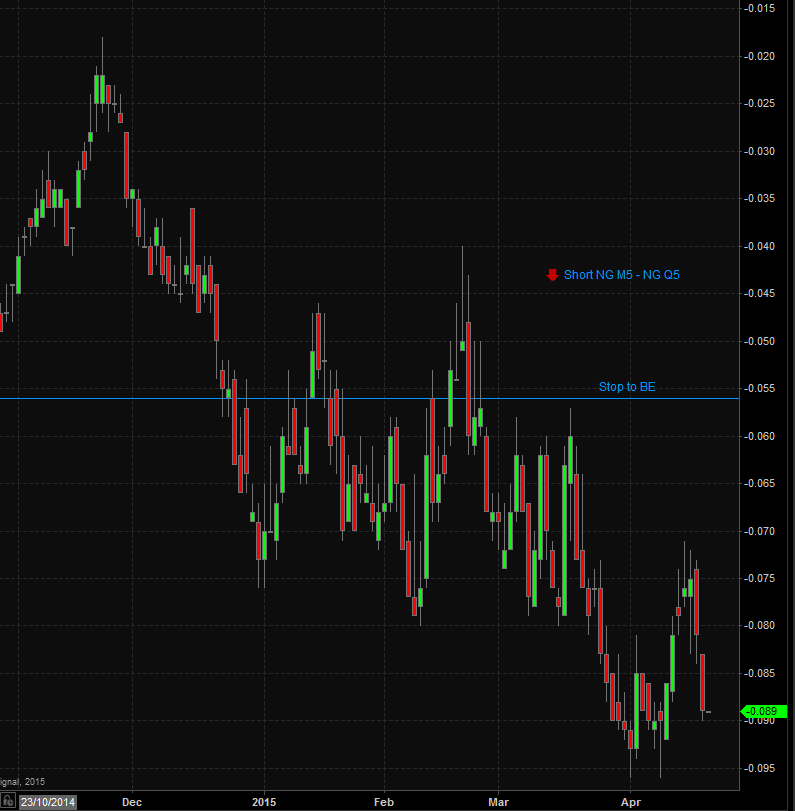Click the -0.035 price axis label
Screen dimensions: 795x811
coord(760,198)
